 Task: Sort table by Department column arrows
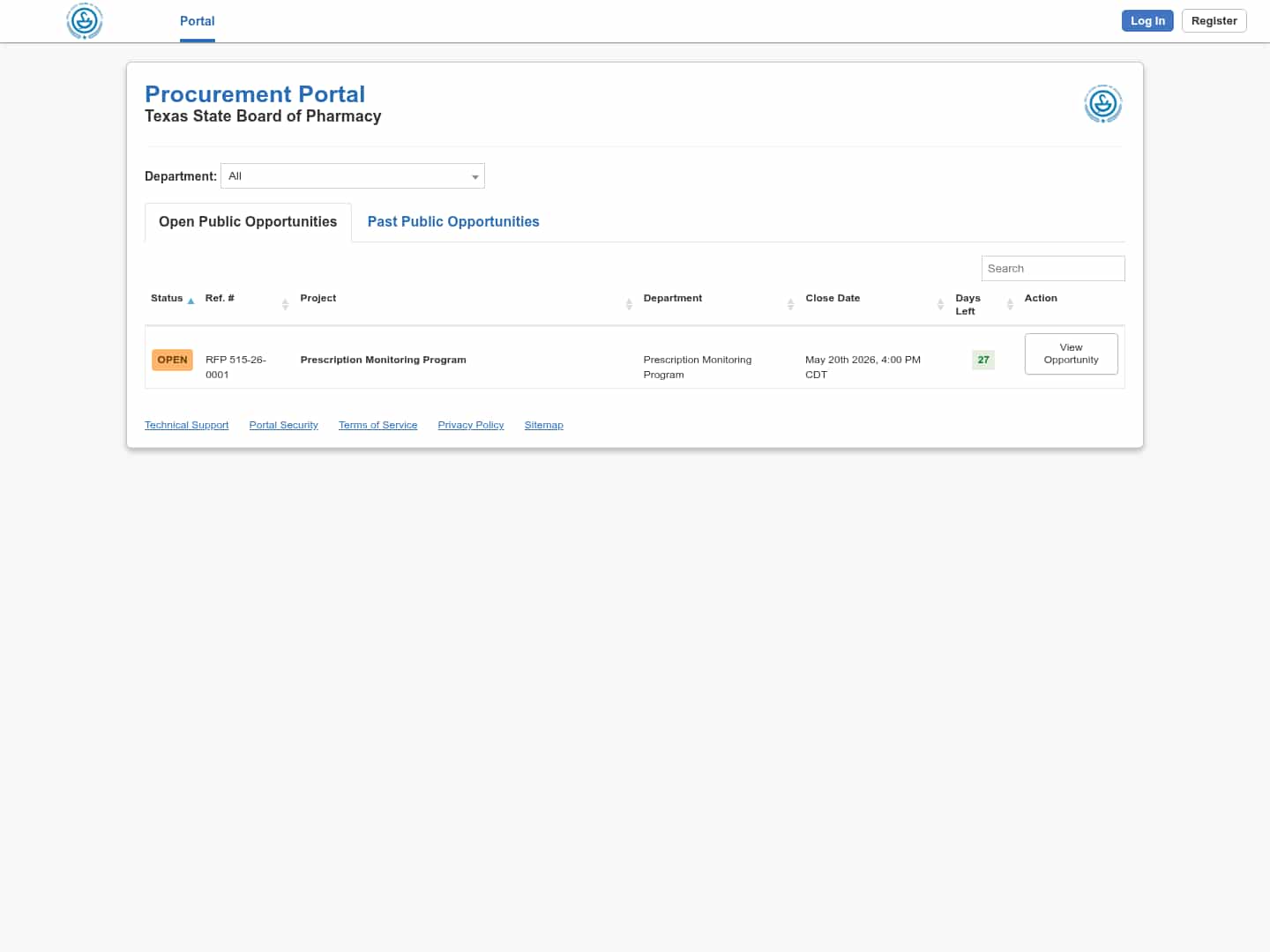790,304
